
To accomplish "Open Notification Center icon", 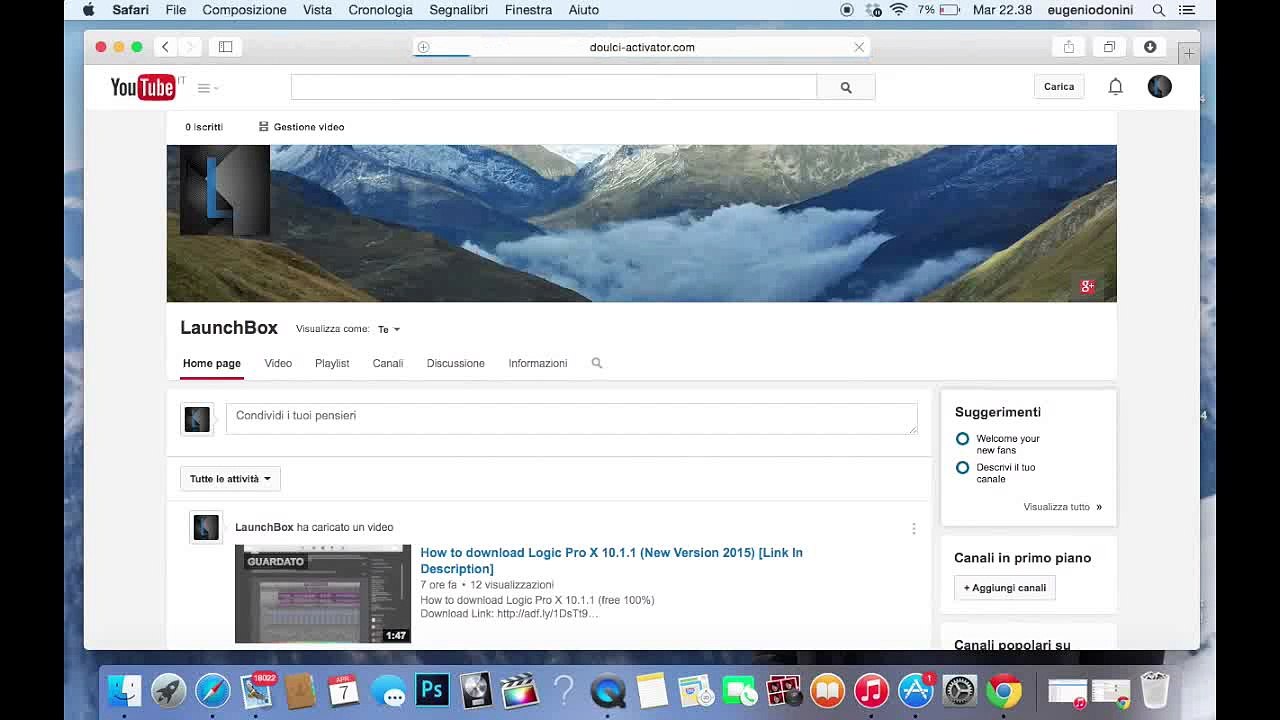I will 1187,10.
